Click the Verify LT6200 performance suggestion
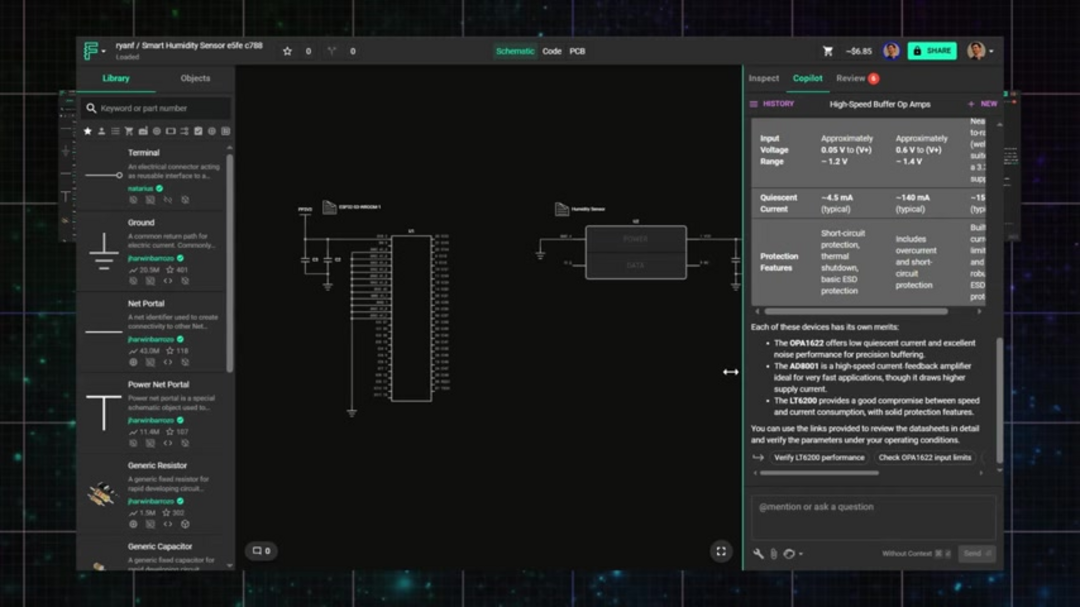 (x=818, y=457)
